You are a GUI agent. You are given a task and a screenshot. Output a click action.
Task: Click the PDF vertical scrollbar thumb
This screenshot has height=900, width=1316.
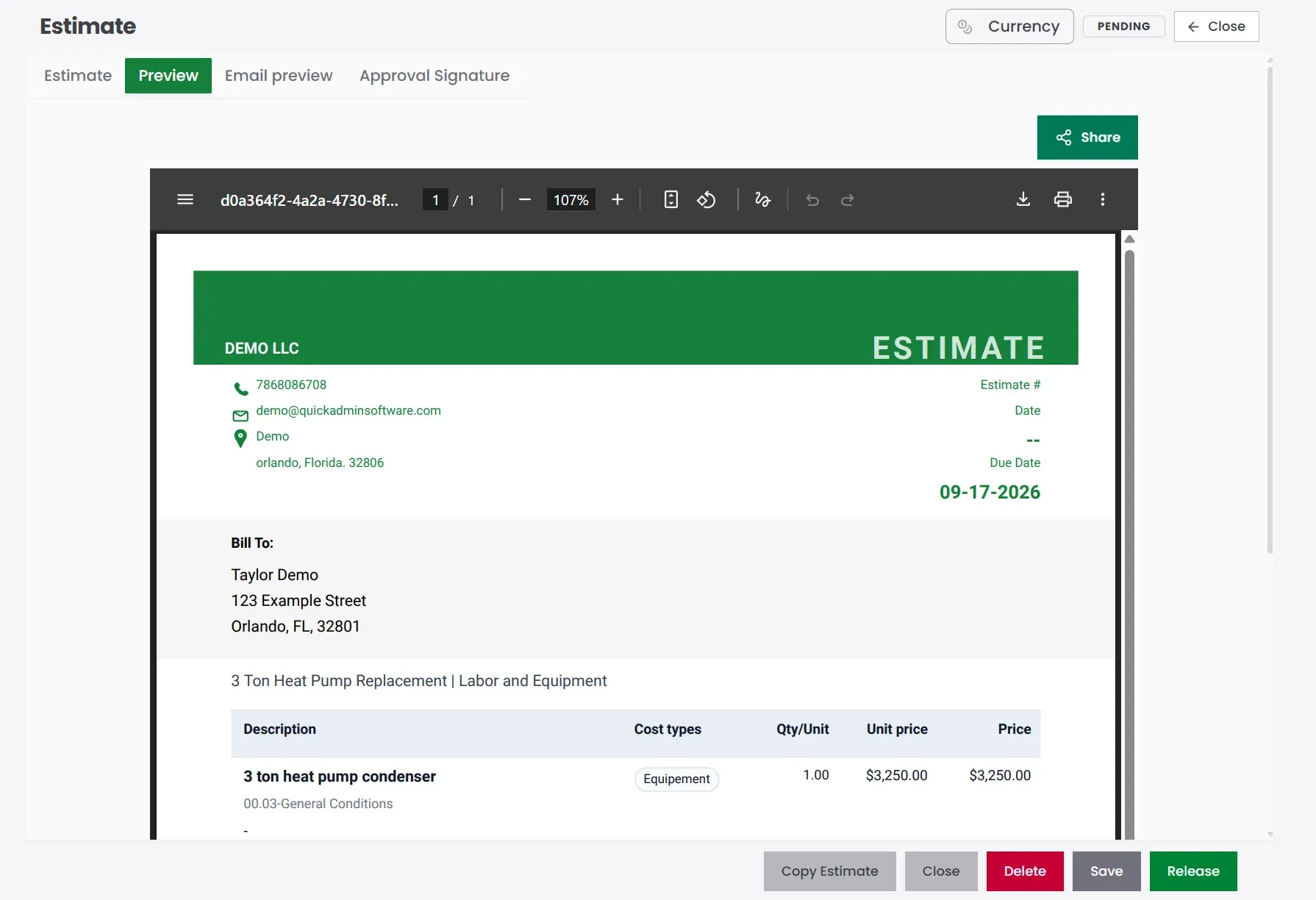[1130, 544]
